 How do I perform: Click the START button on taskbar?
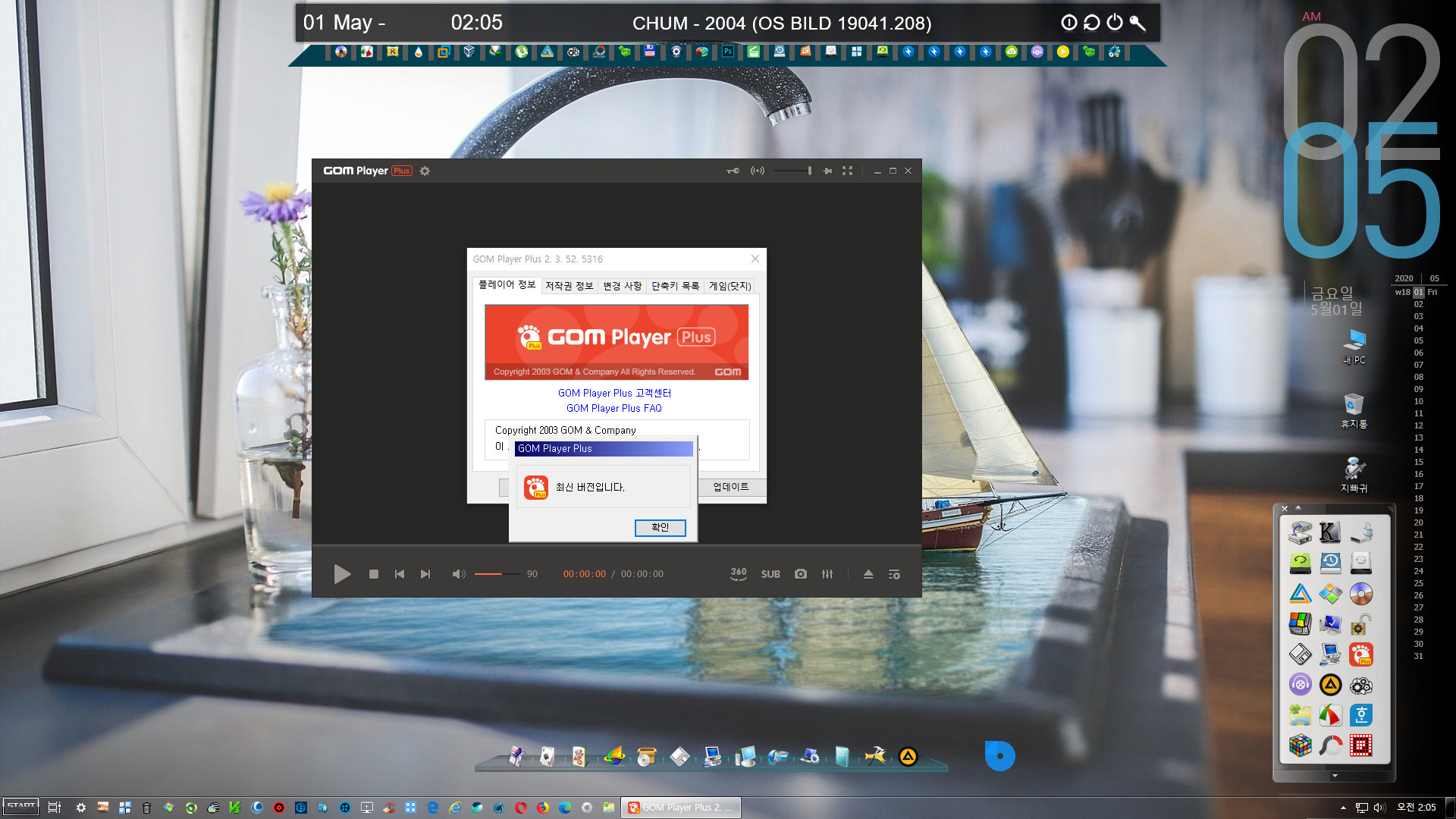click(x=20, y=806)
